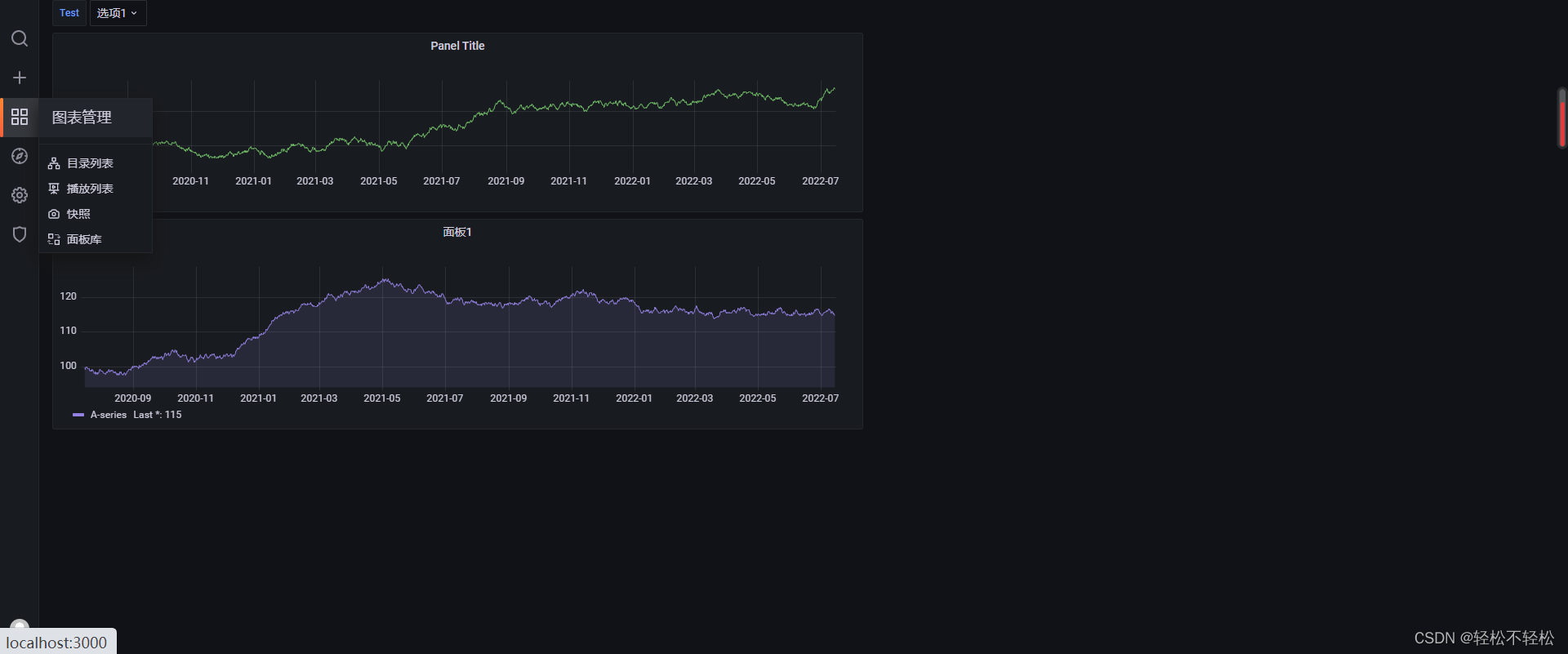Select 快照 menu entry
The image size is (1568, 654).
point(96,214)
